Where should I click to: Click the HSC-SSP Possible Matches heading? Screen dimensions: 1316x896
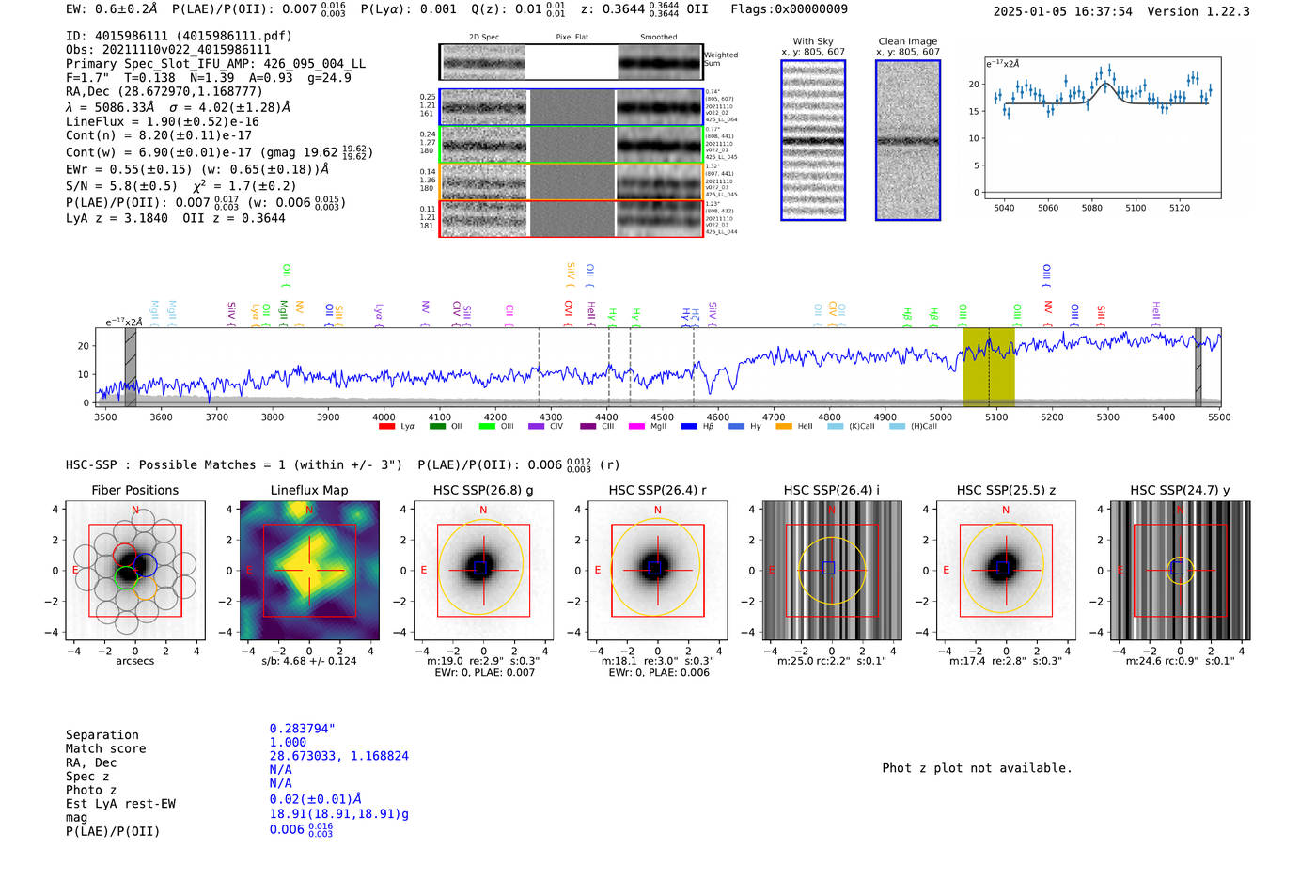coord(234,465)
